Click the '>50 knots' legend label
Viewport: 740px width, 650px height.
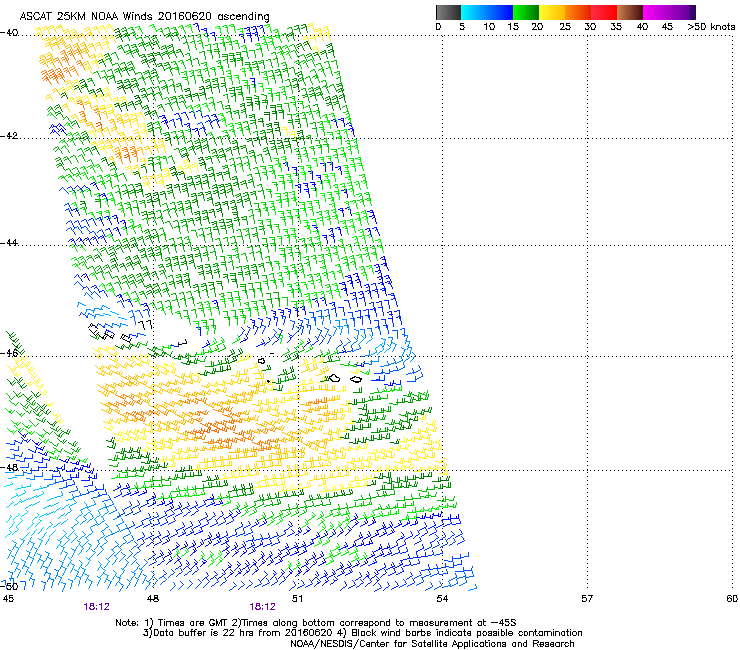coord(711,27)
